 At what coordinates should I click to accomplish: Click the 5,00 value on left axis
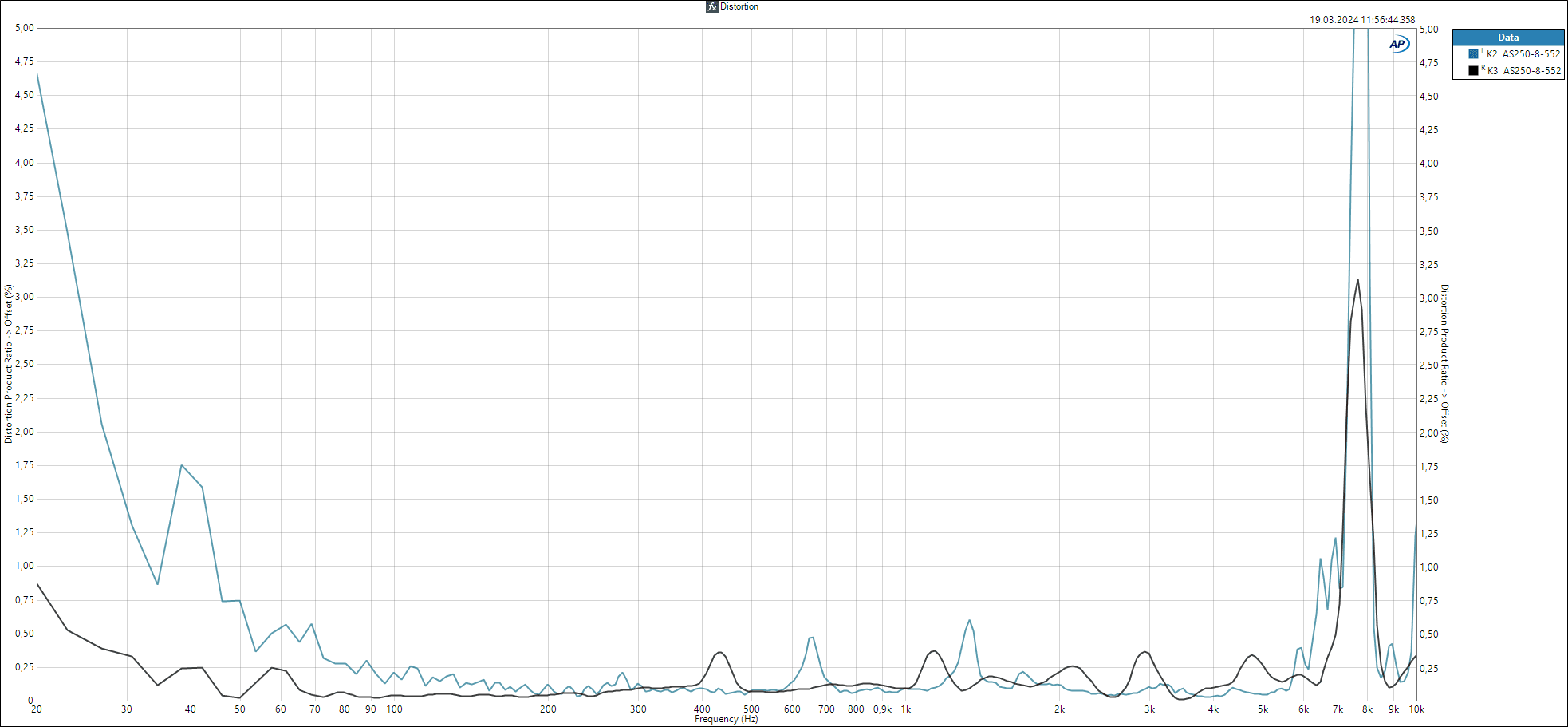click(x=25, y=28)
